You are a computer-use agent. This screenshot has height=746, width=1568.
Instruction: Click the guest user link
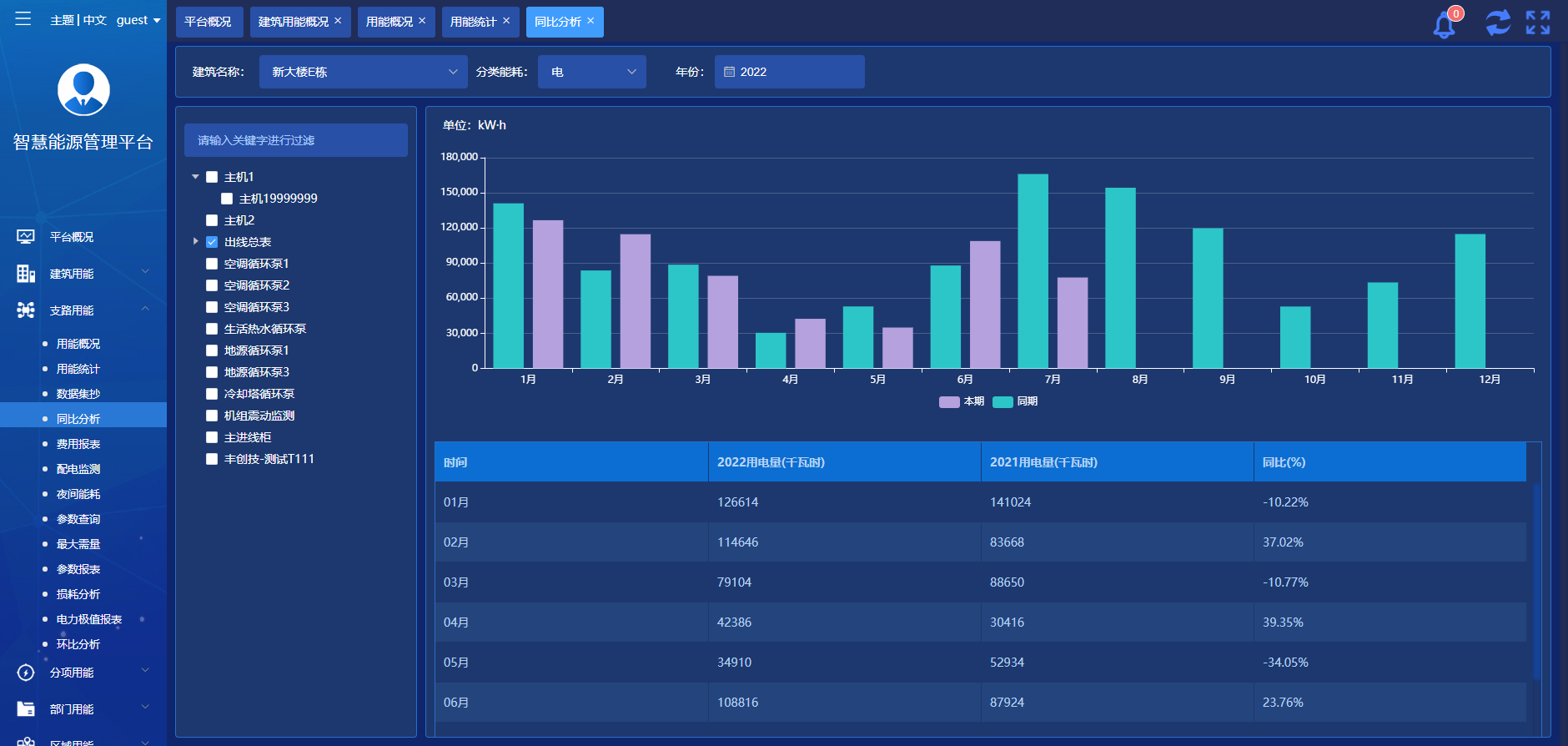click(138, 20)
